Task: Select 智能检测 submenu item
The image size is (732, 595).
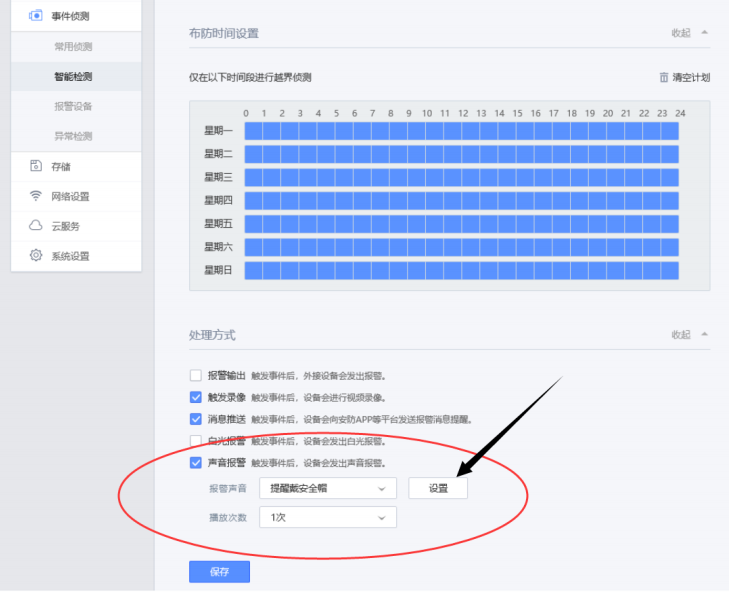Action: [76, 77]
